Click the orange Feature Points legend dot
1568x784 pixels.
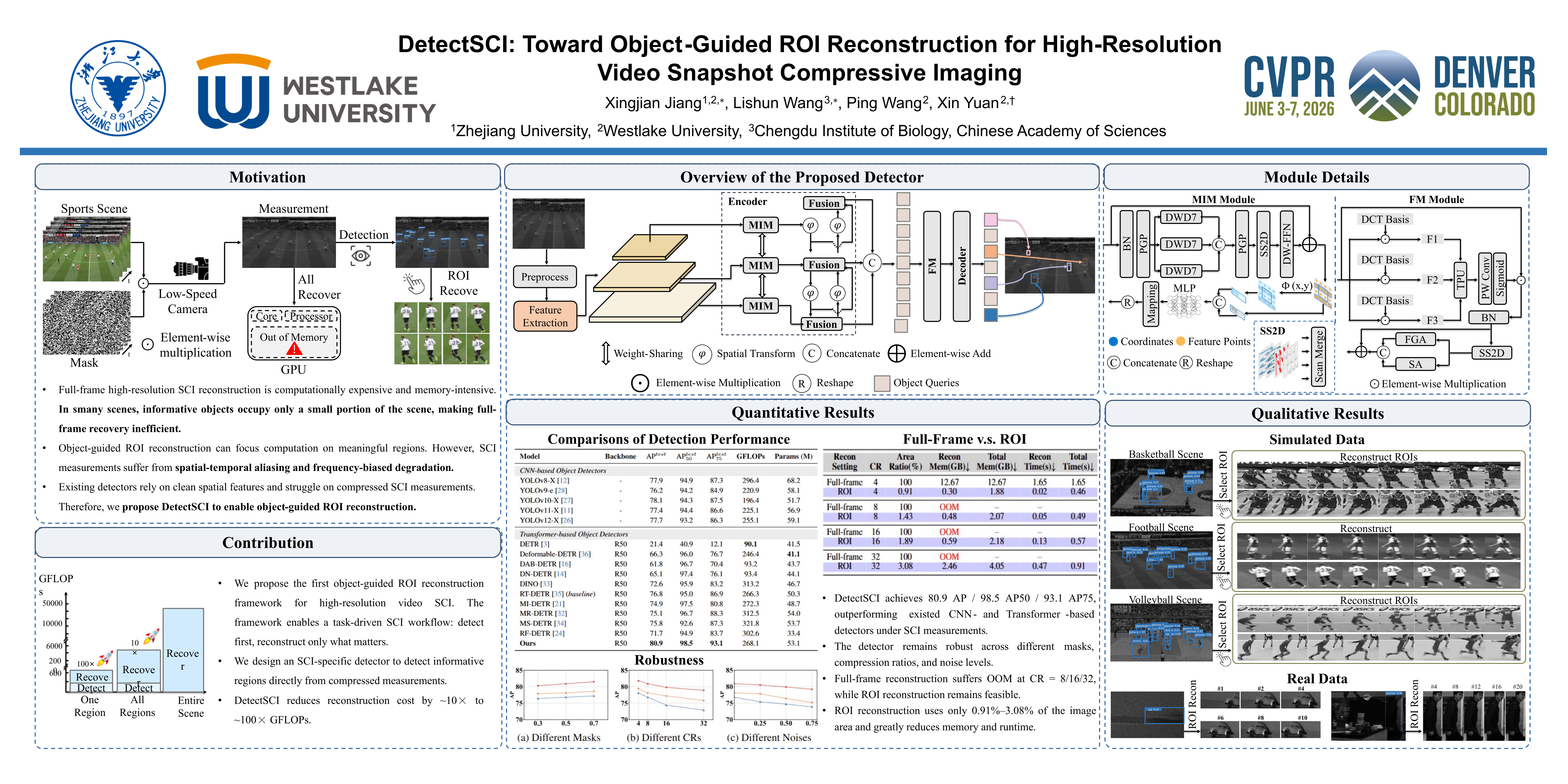[1181, 341]
